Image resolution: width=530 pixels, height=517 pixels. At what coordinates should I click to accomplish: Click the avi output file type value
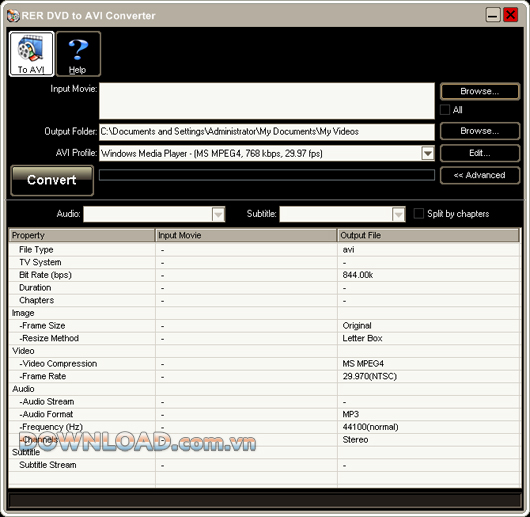pos(348,250)
